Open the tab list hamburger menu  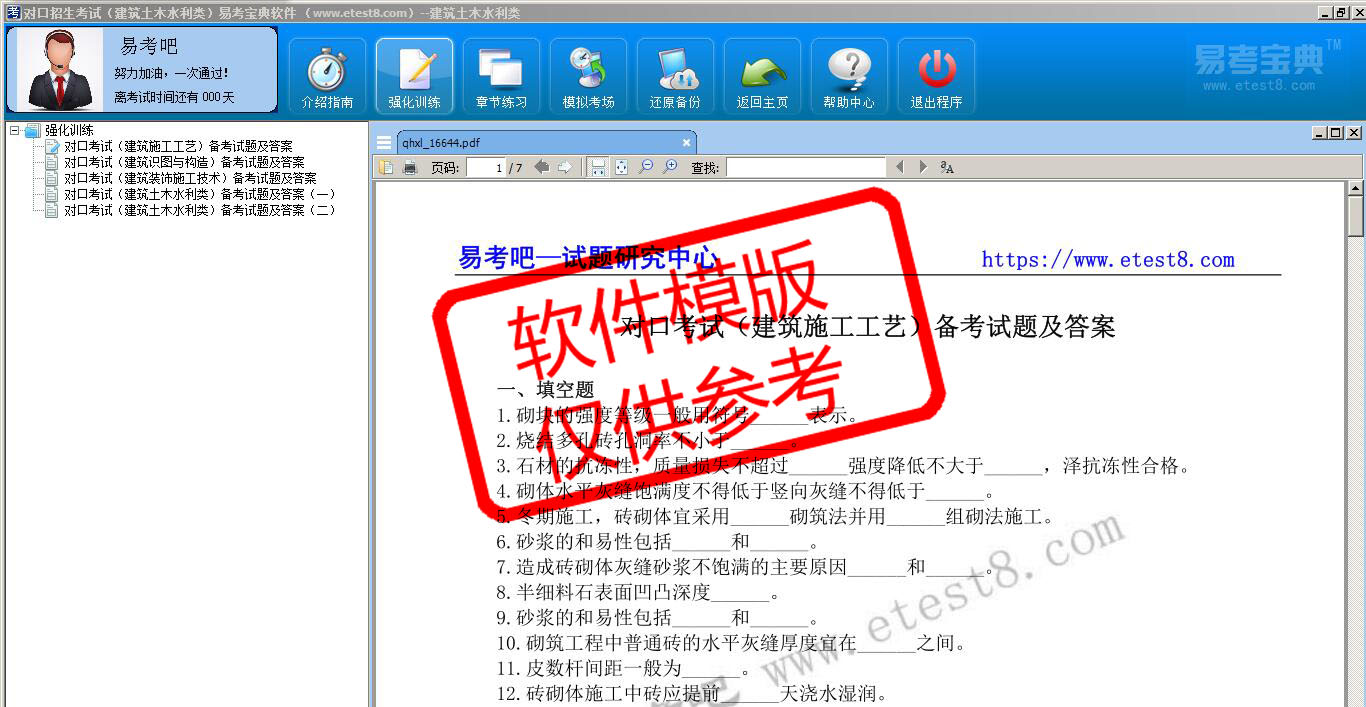click(x=384, y=143)
